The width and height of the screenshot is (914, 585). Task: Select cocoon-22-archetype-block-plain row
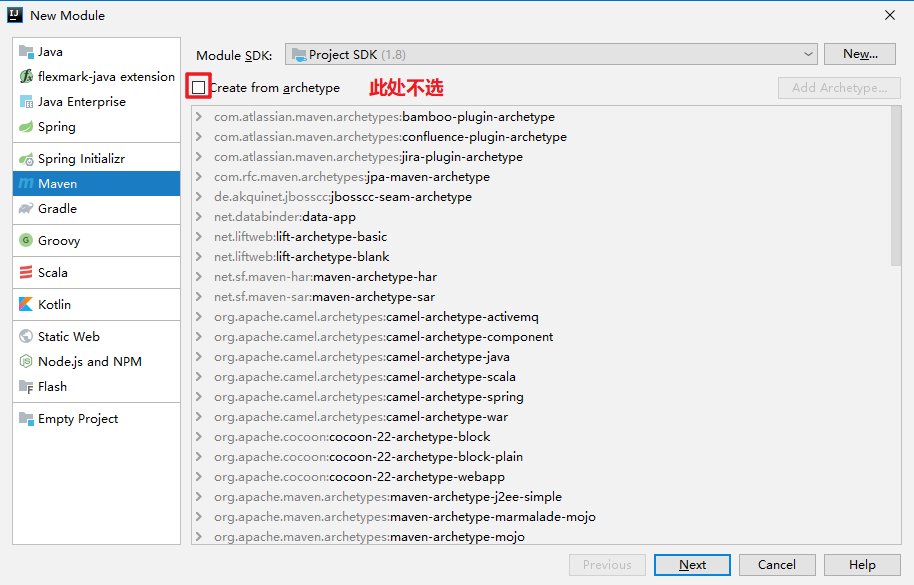point(541,457)
